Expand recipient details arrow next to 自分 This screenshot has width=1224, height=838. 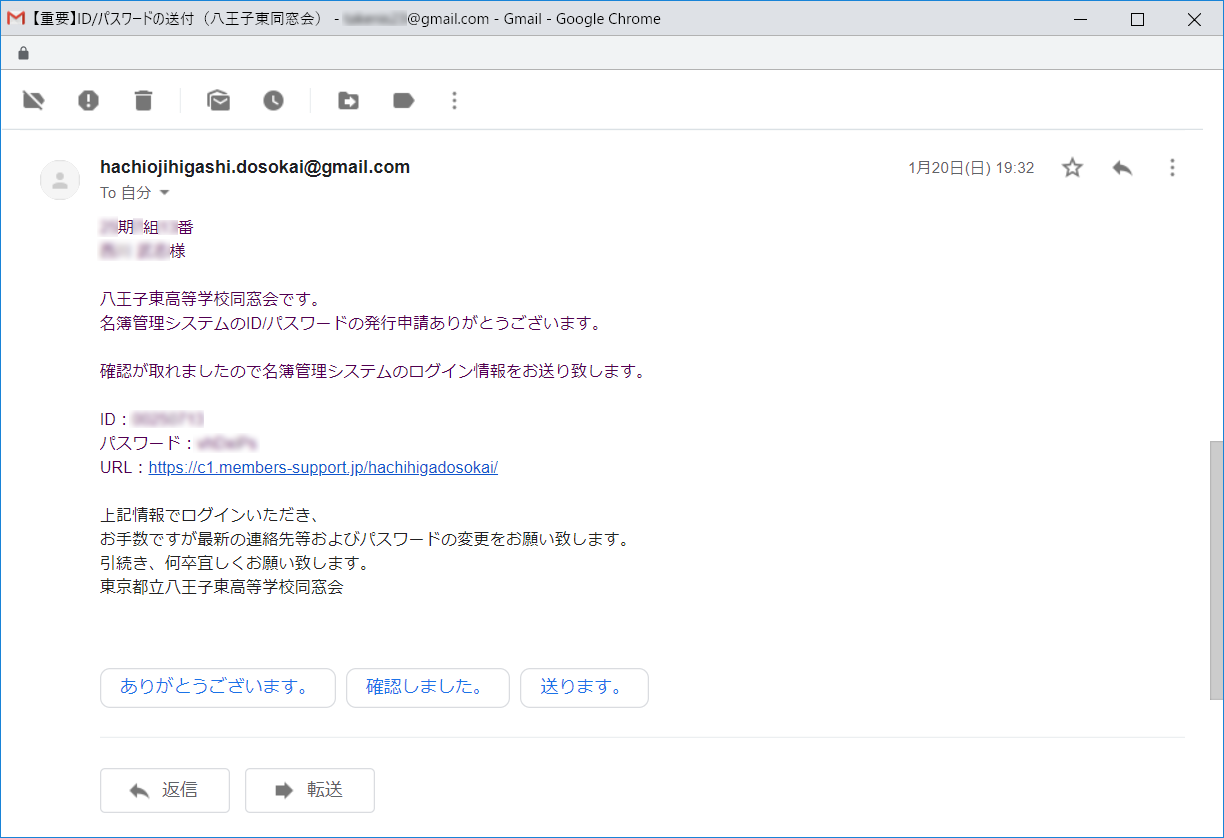[x=165, y=193]
